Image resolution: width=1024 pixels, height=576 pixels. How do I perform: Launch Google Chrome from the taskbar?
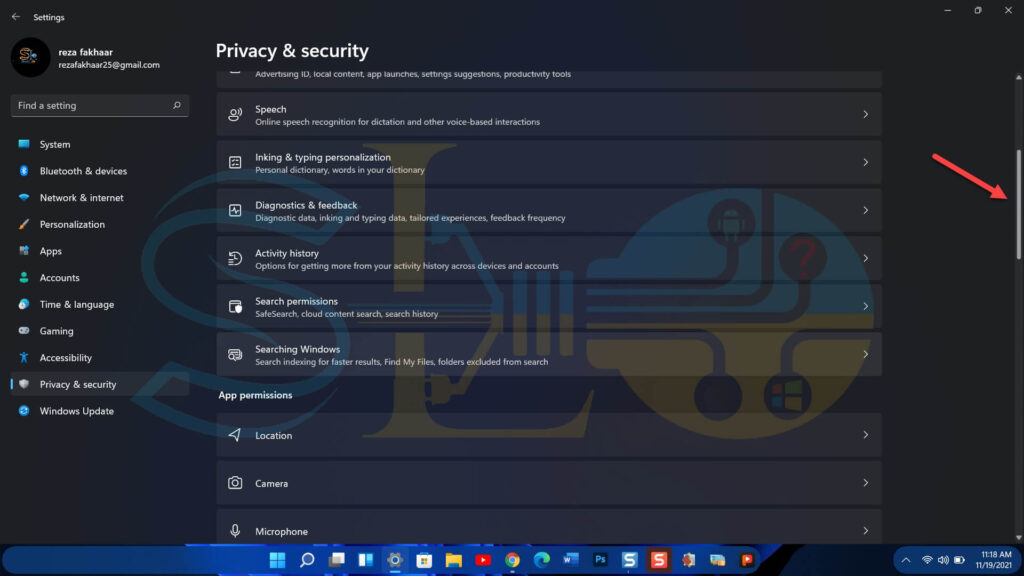tap(513, 560)
